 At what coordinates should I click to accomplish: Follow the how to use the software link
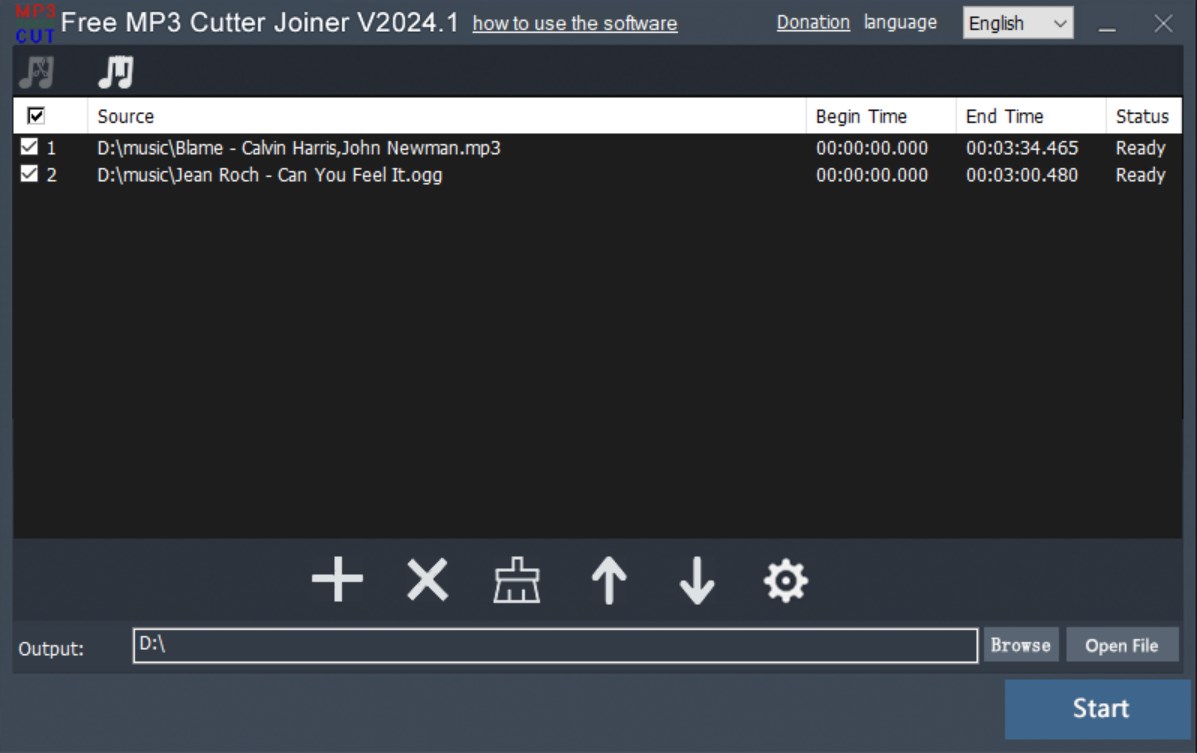point(575,25)
